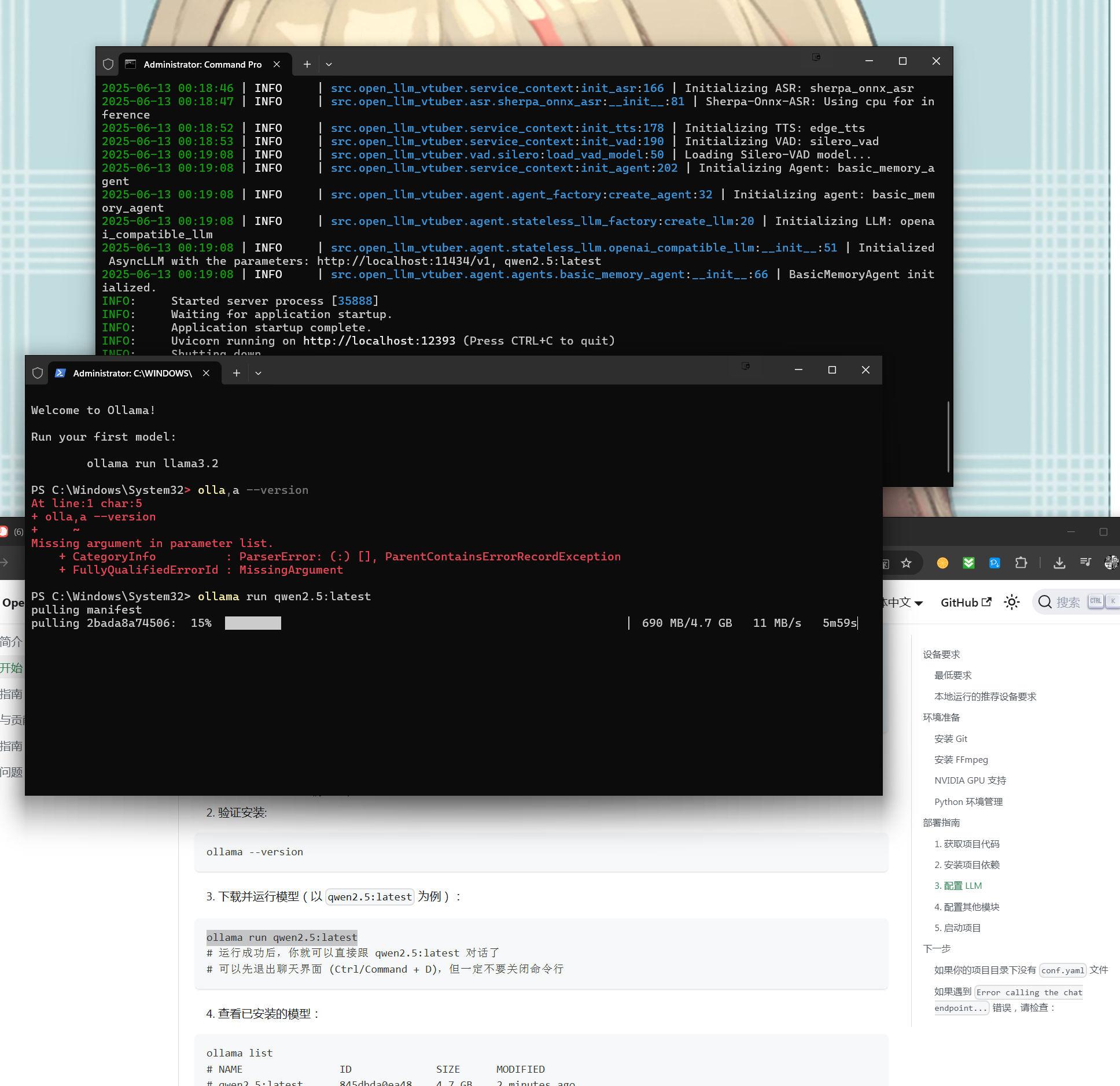Go to 安装 FFmpeg section
Viewport: 1120px width, 1086px height.
click(x=961, y=759)
